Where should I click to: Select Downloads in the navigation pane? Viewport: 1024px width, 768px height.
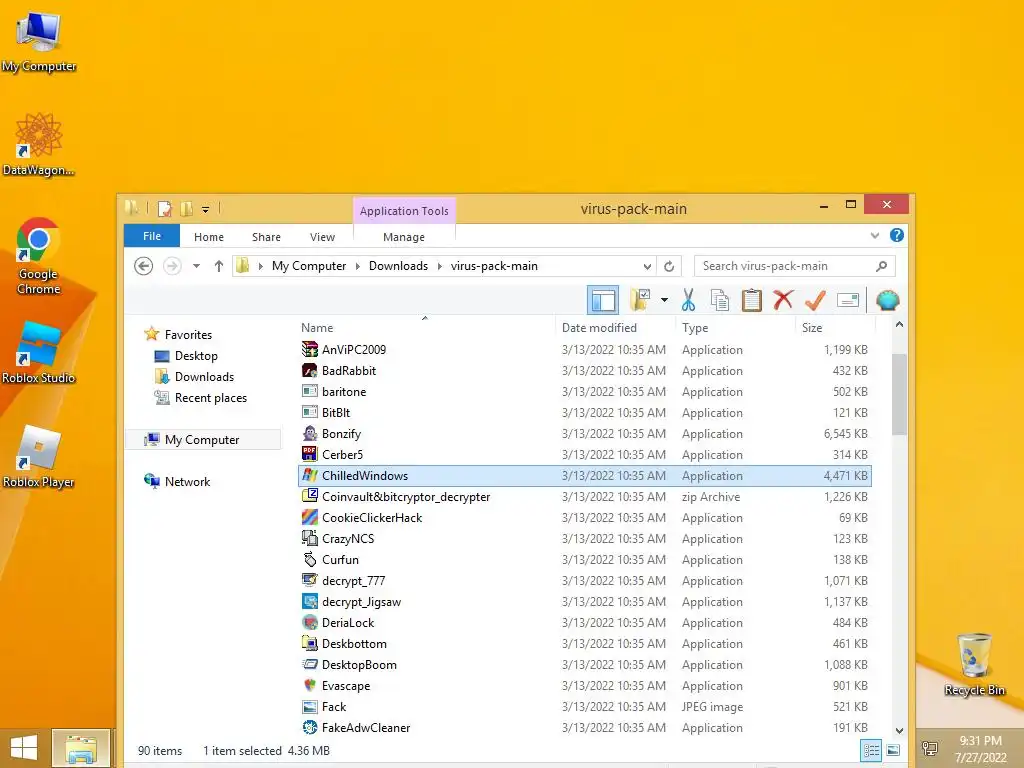click(x=204, y=377)
